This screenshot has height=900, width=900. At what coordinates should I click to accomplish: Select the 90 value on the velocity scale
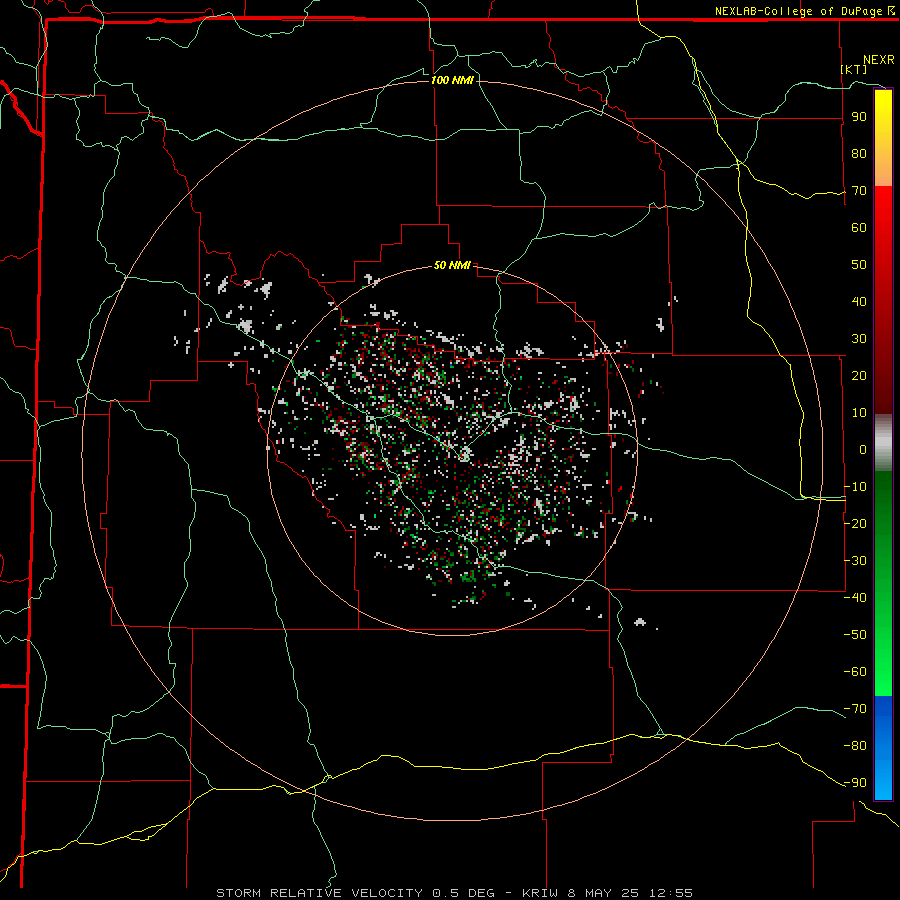[x=859, y=117]
